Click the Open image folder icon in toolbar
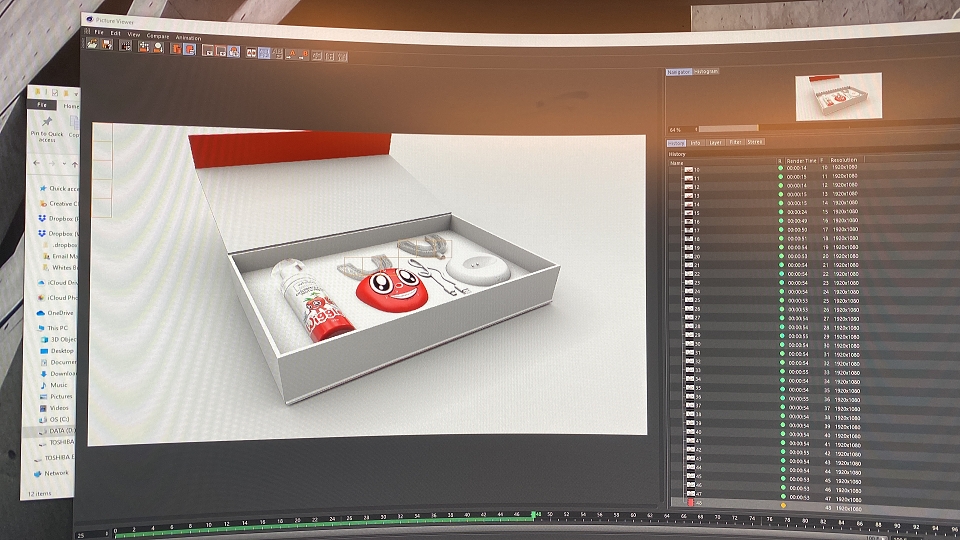Image resolution: width=960 pixels, height=540 pixels. point(92,43)
